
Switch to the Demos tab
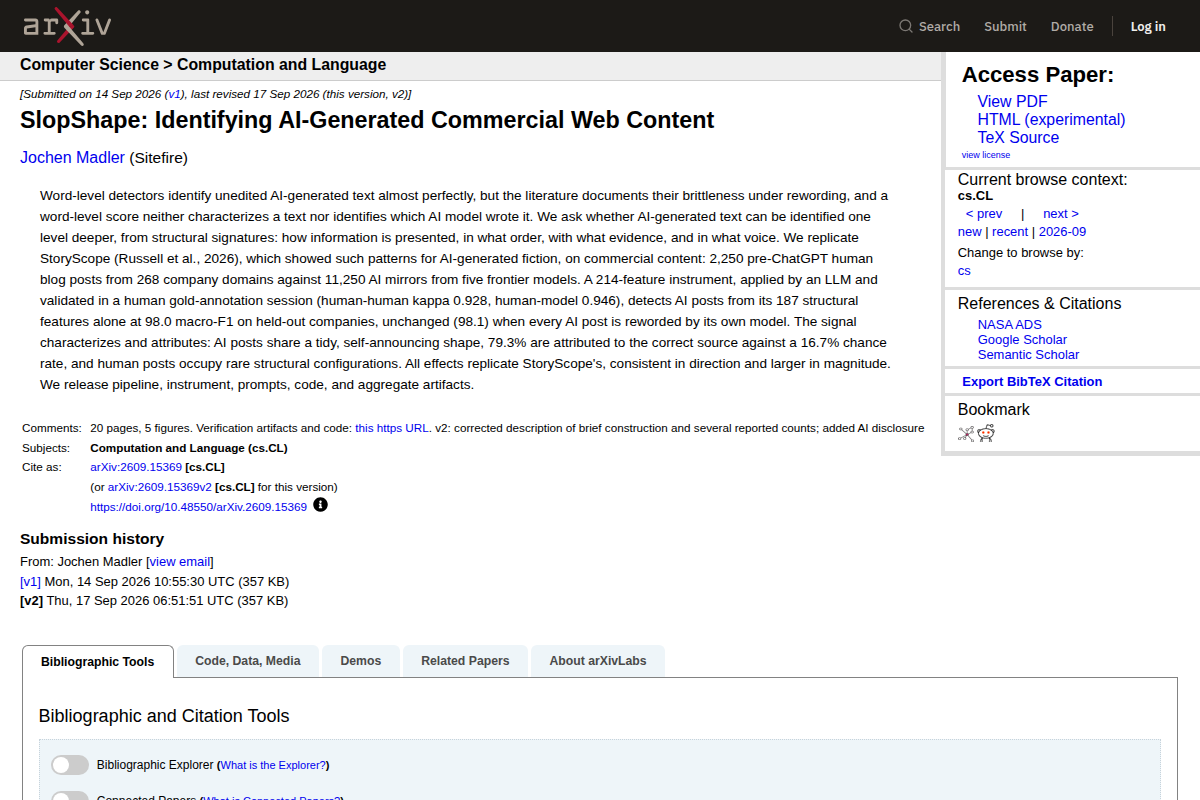click(x=361, y=661)
